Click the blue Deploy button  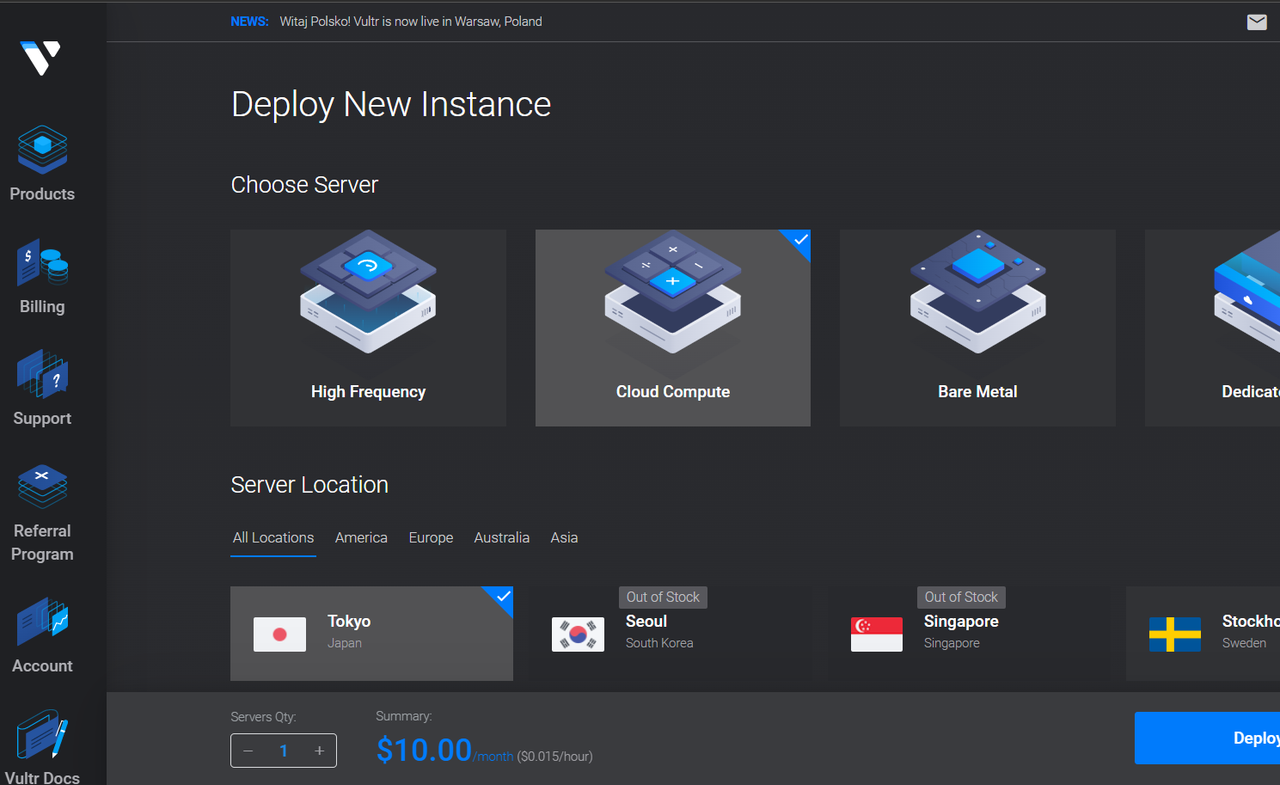pyautogui.click(x=1207, y=738)
